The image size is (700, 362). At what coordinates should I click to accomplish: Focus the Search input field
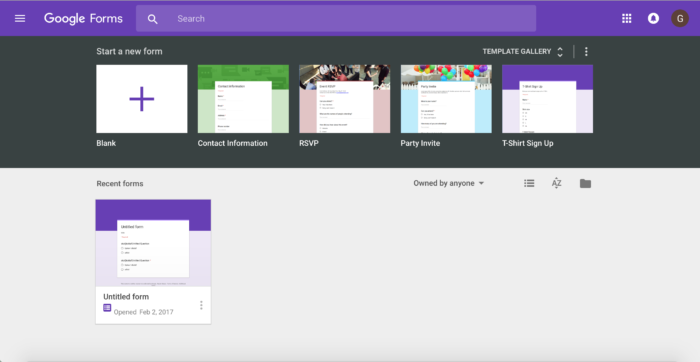(x=336, y=19)
